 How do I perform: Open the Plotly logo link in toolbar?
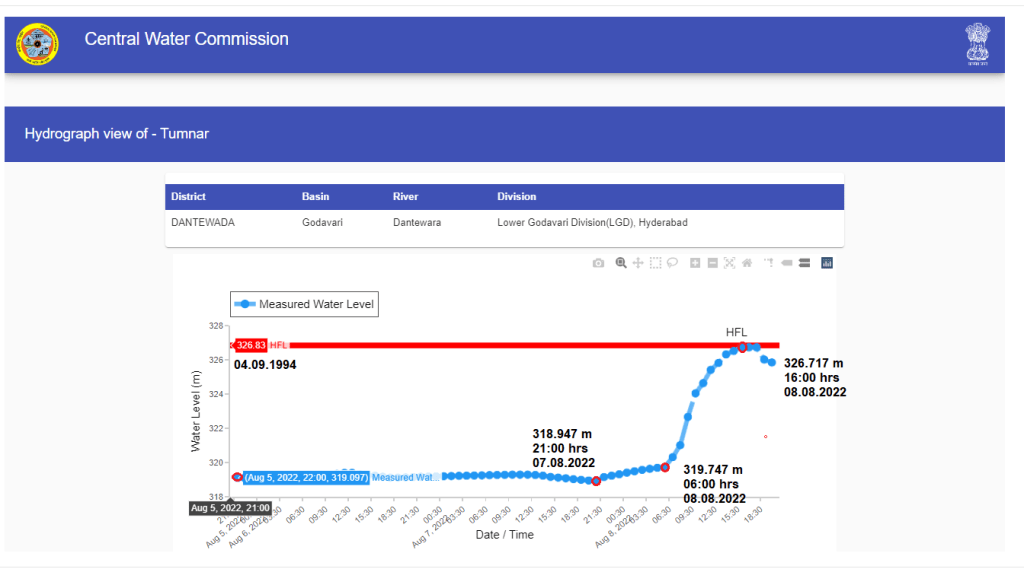click(827, 263)
